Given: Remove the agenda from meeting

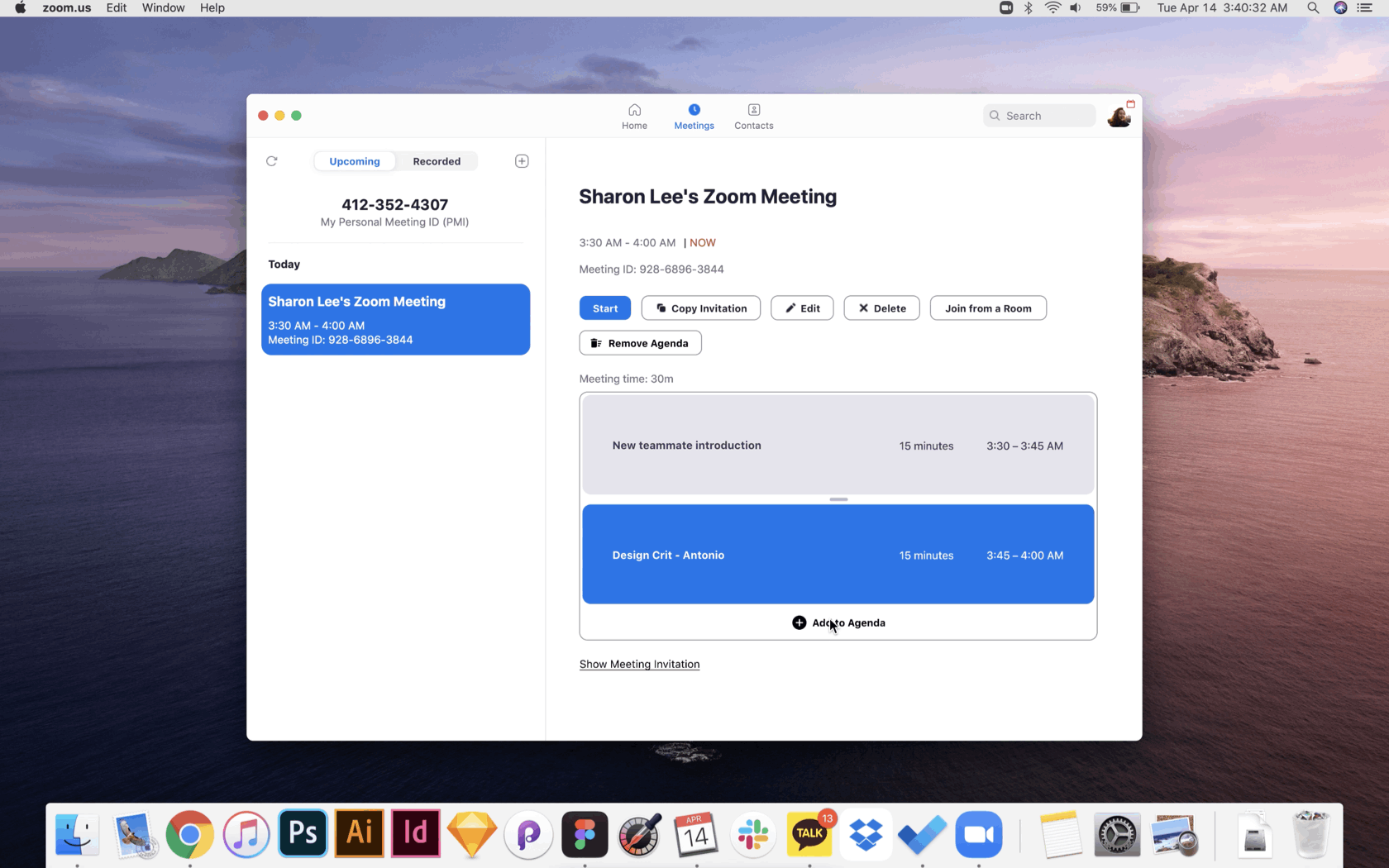Looking at the screenshot, I should tap(640, 343).
